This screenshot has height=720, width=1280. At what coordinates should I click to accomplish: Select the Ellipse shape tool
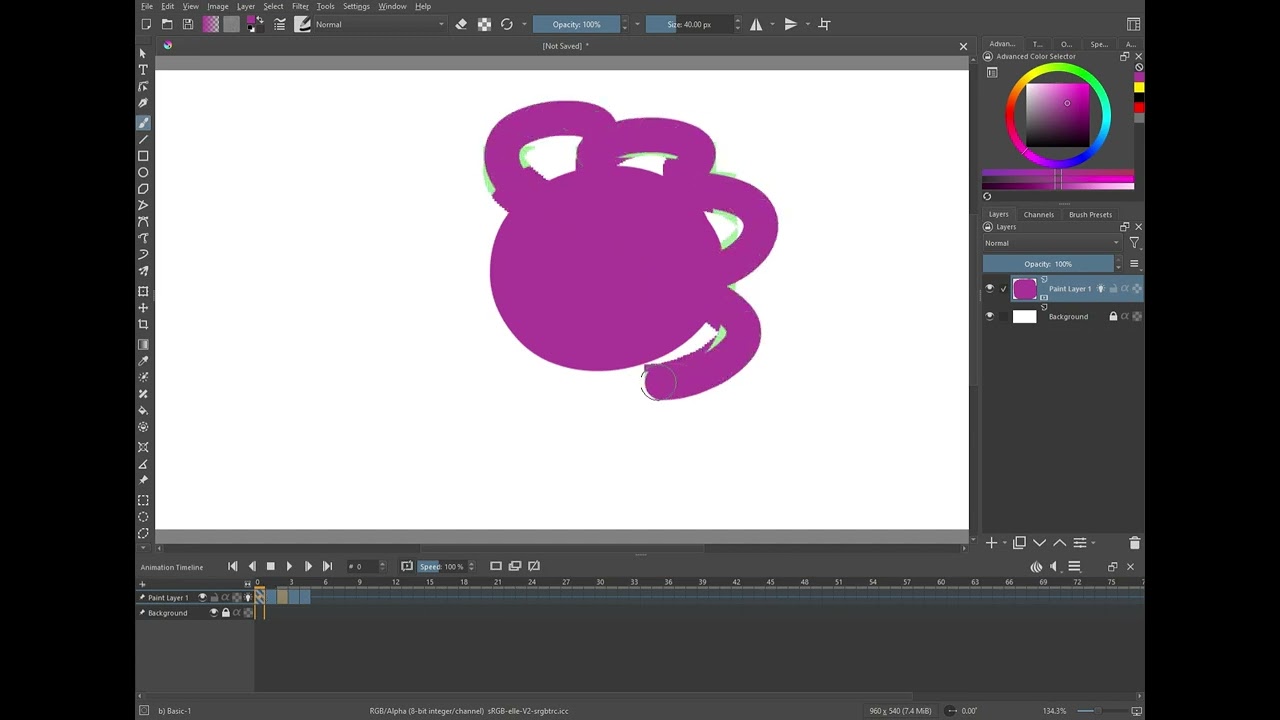[x=143, y=172]
